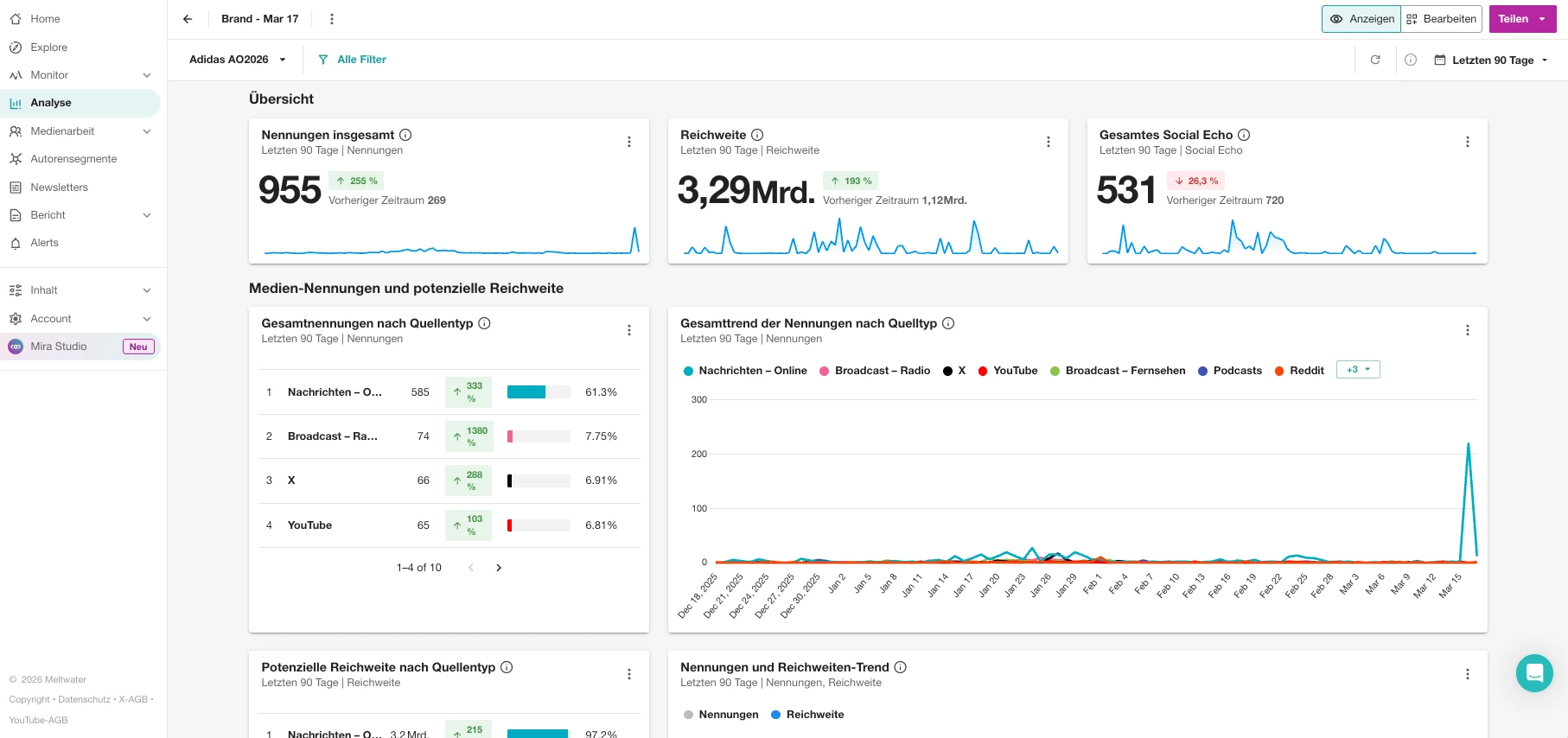1568x738 pixels.
Task: Open the Alle Filter panel
Action: 352,60
